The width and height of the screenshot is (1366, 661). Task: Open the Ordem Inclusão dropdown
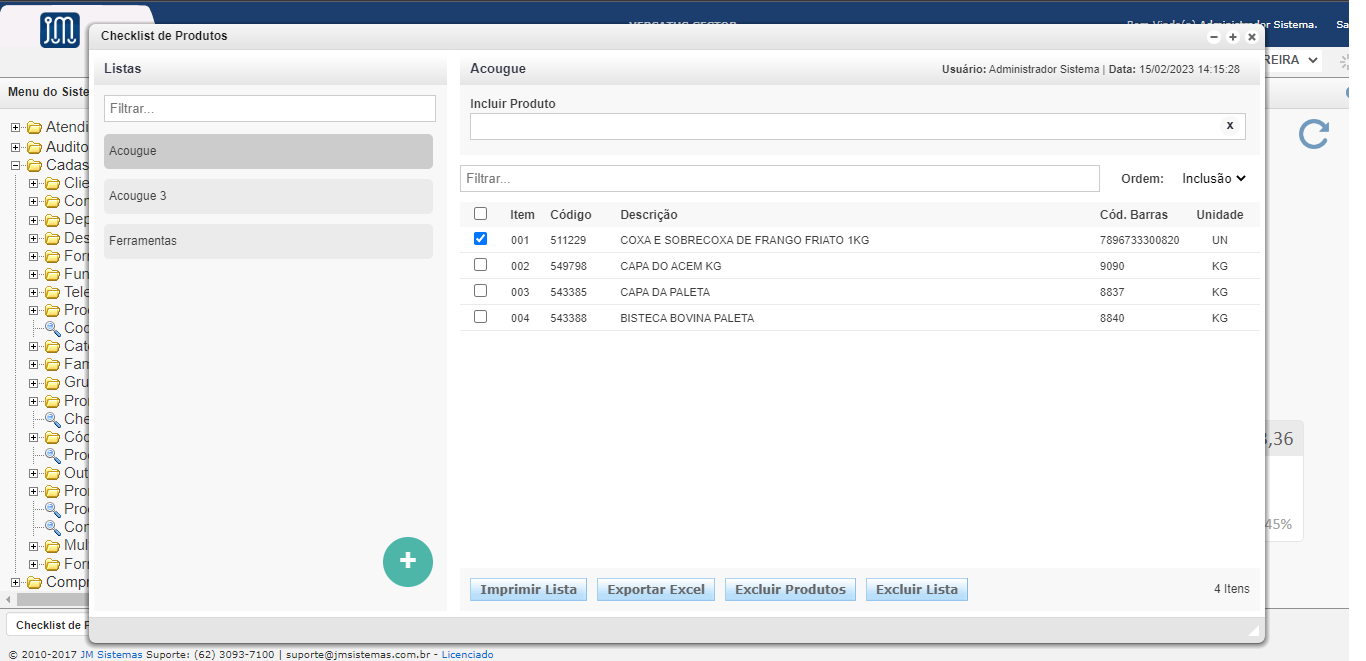click(1214, 178)
